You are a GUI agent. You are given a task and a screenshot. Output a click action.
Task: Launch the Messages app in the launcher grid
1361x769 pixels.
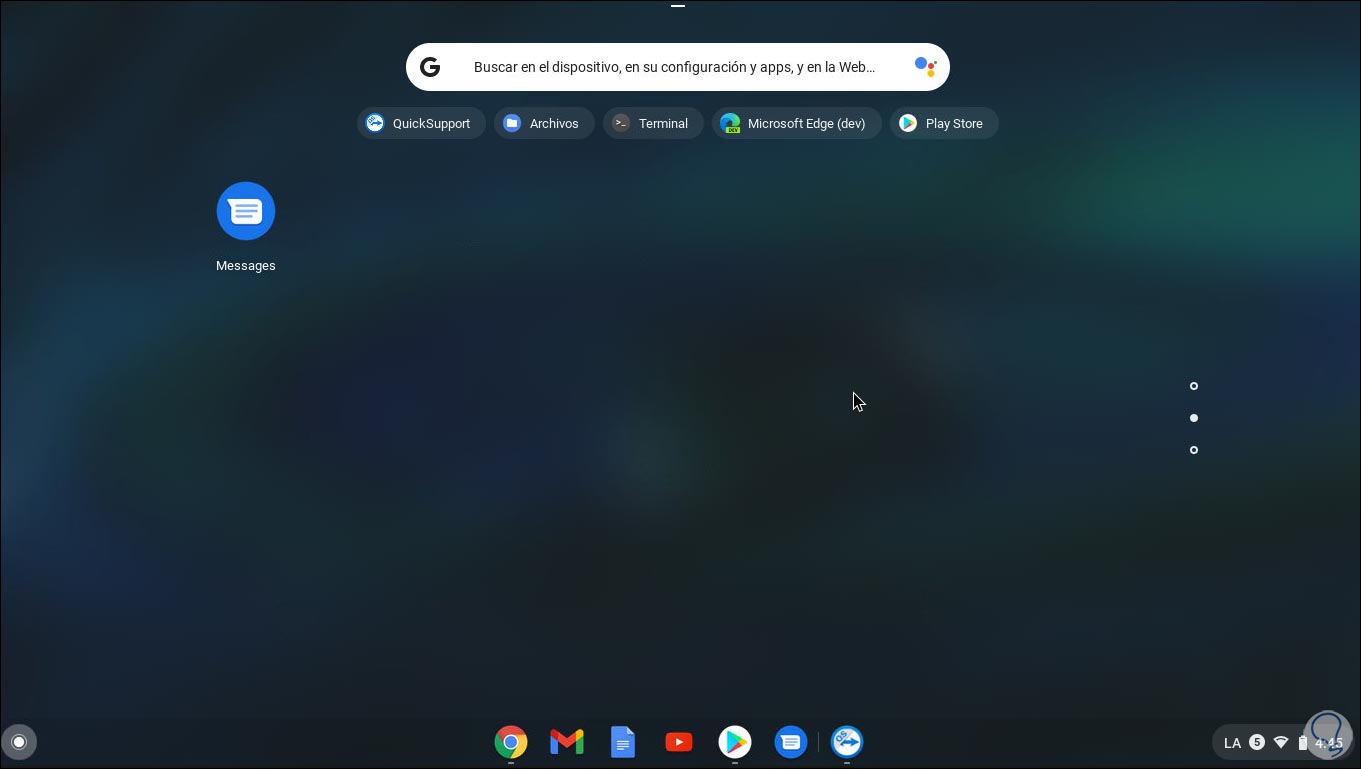[246, 226]
